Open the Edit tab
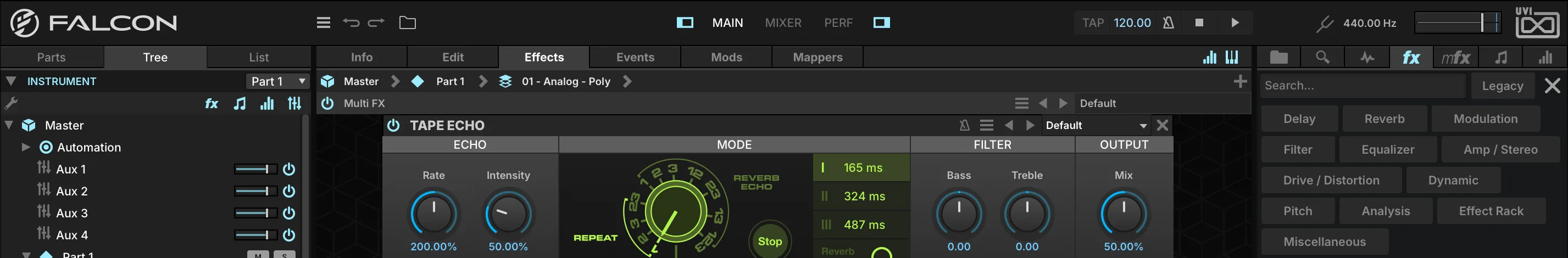1568x258 pixels. tap(453, 57)
